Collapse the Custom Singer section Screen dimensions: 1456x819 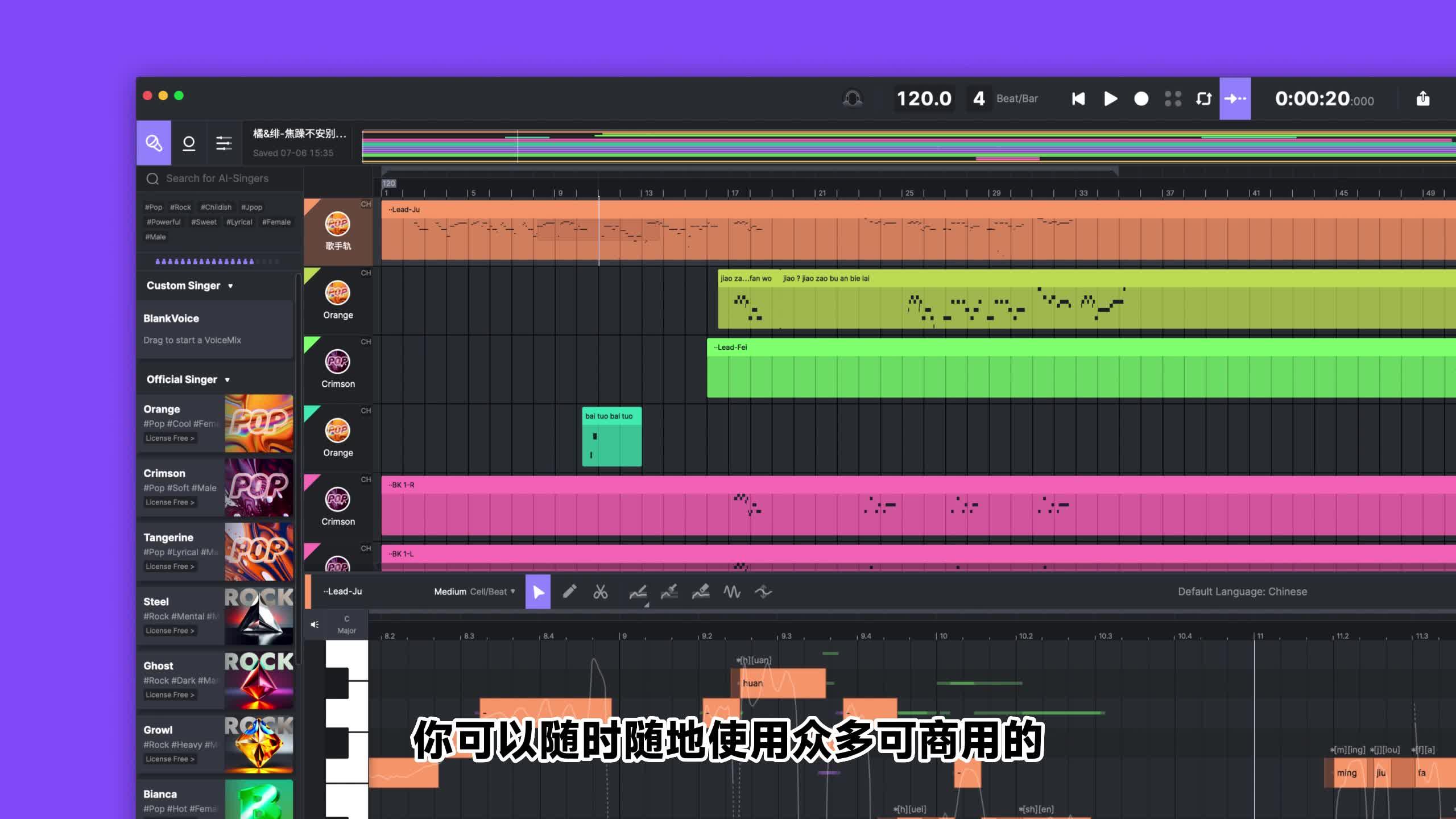click(230, 286)
